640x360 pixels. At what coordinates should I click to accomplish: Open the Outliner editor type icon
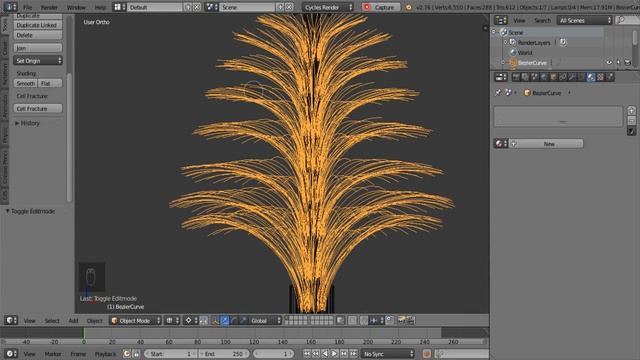pos(500,20)
